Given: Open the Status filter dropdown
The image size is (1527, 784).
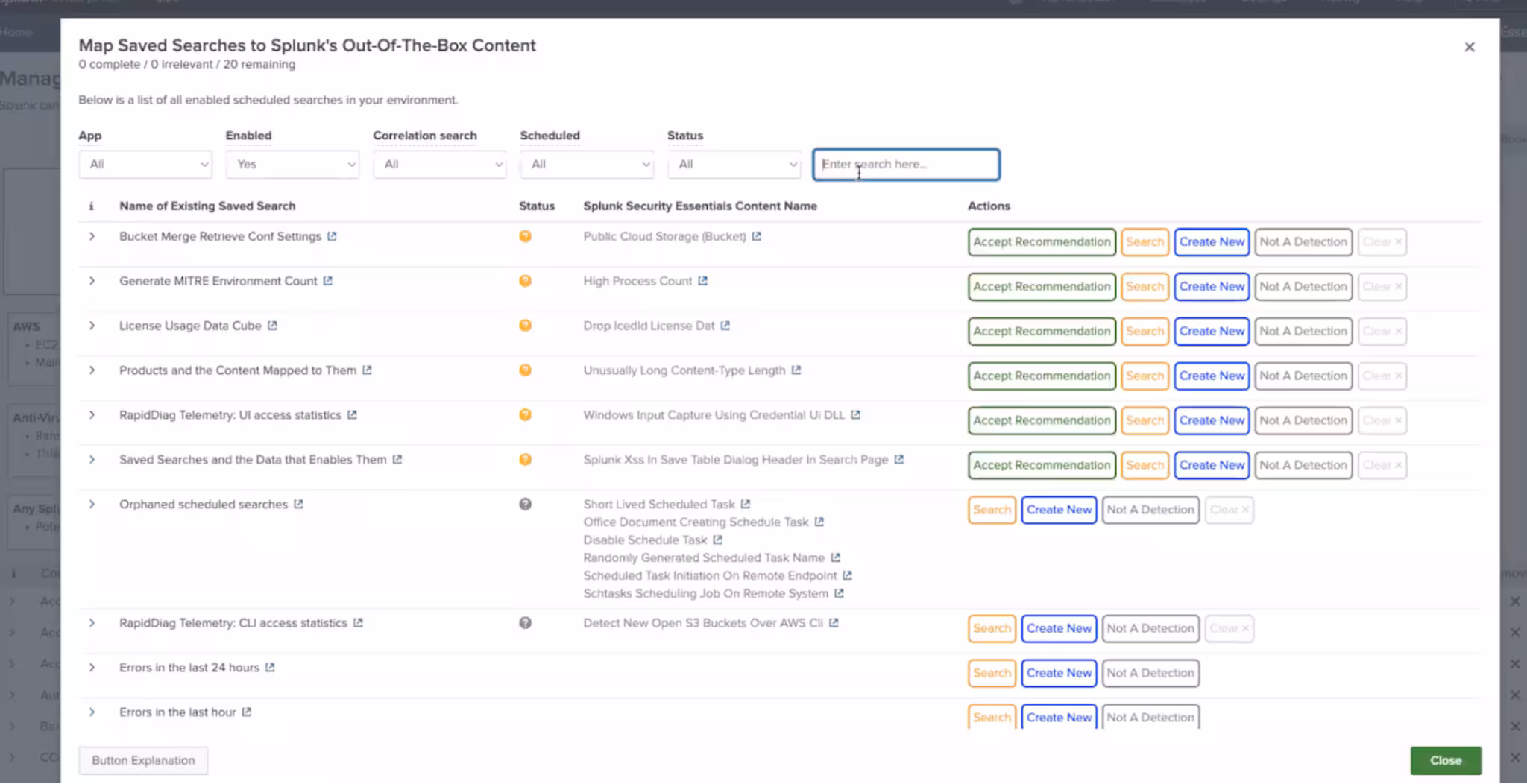Looking at the screenshot, I should pyautogui.click(x=734, y=165).
